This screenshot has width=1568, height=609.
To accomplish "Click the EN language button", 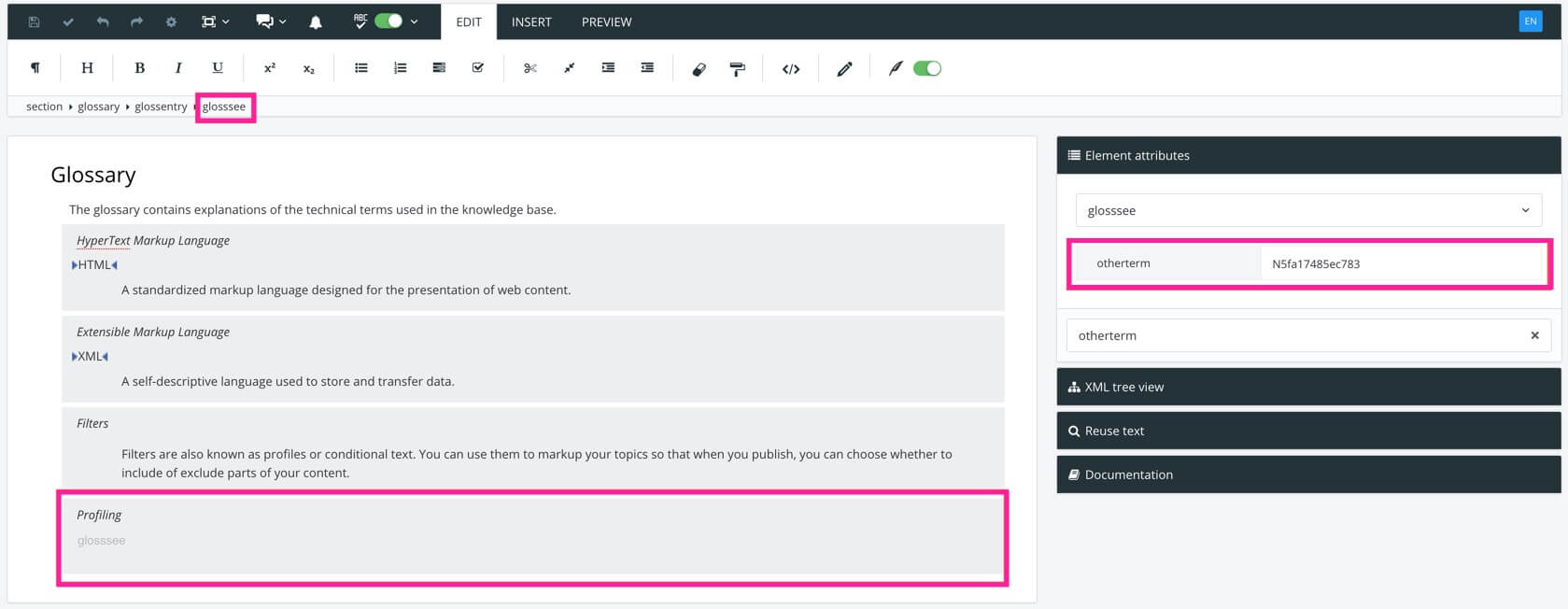I will pos(1531,21).
